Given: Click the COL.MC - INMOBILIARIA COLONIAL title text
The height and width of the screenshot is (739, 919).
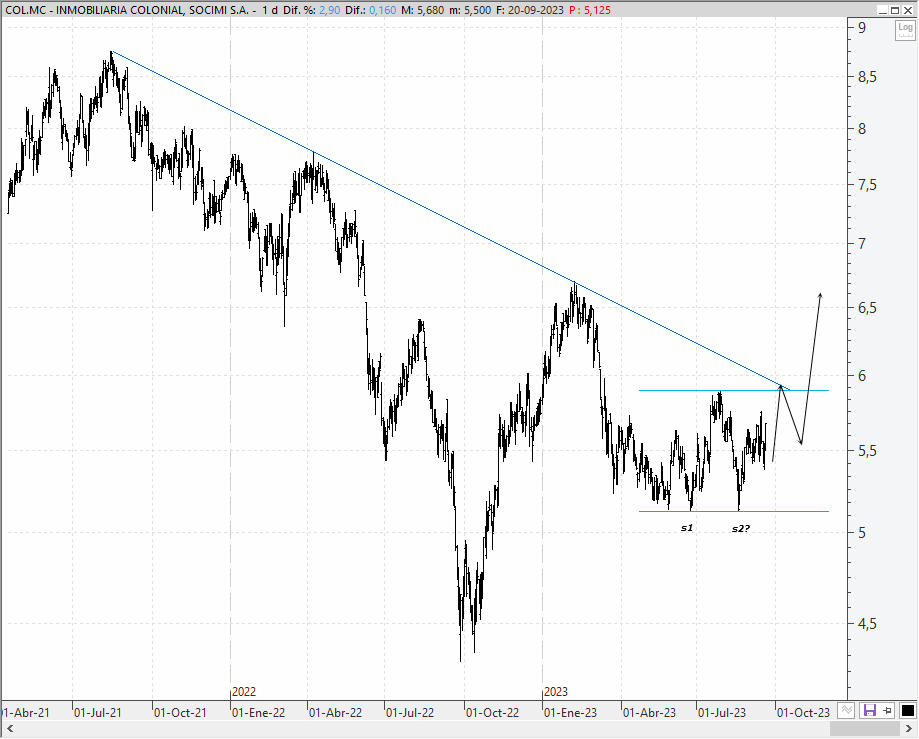Looking at the screenshot, I should coord(131,10).
